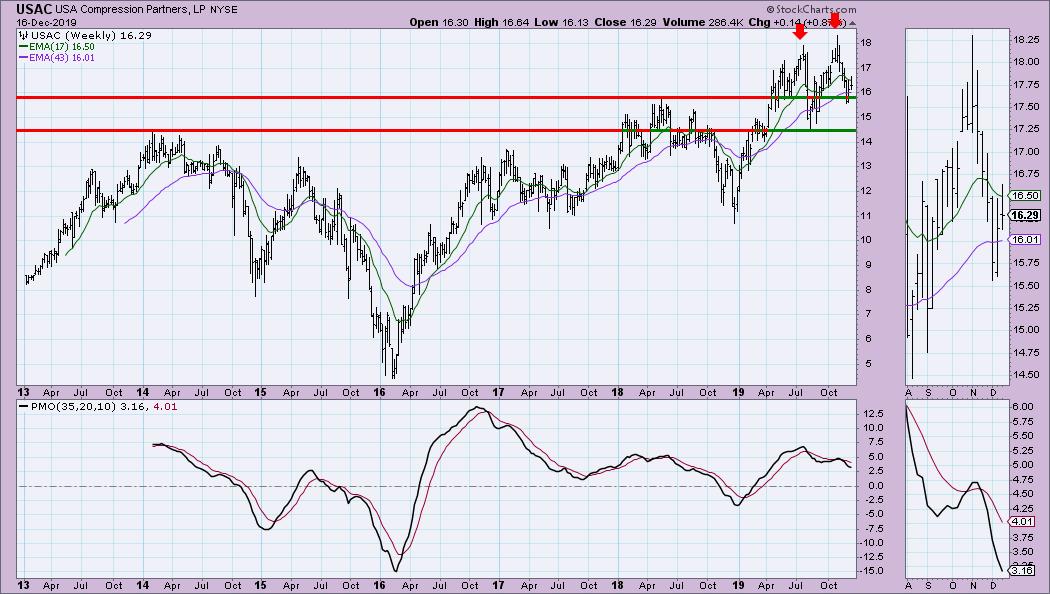The image size is (1050, 594).
Task: Click year 17 on the PMO panel time axis
Action: click(498, 585)
